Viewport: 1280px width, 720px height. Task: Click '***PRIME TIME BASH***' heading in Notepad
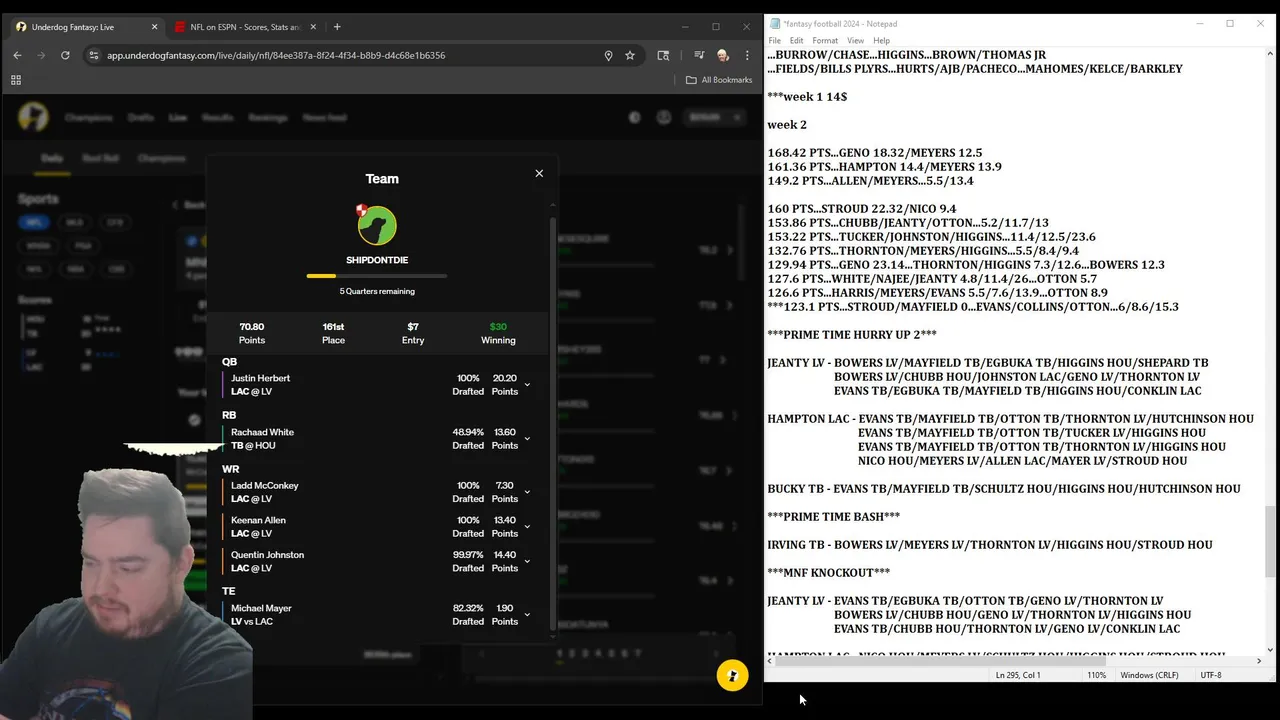coord(834,517)
